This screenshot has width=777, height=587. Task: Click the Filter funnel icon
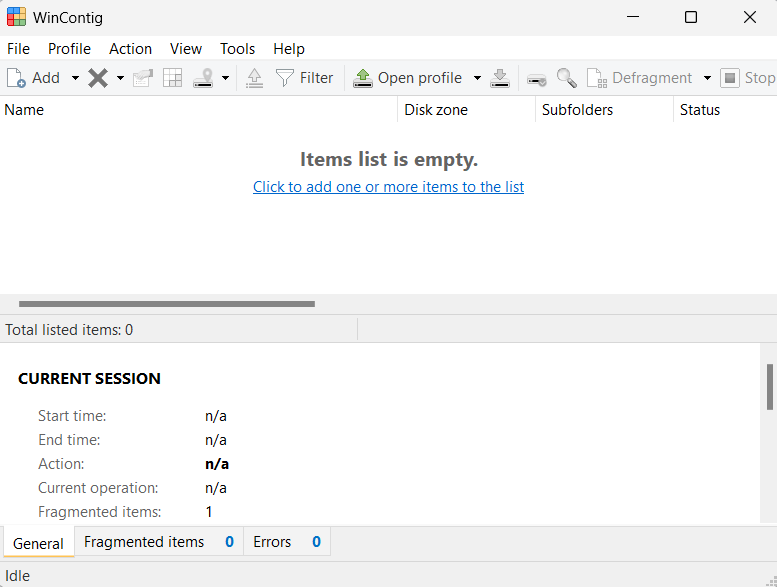285,78
